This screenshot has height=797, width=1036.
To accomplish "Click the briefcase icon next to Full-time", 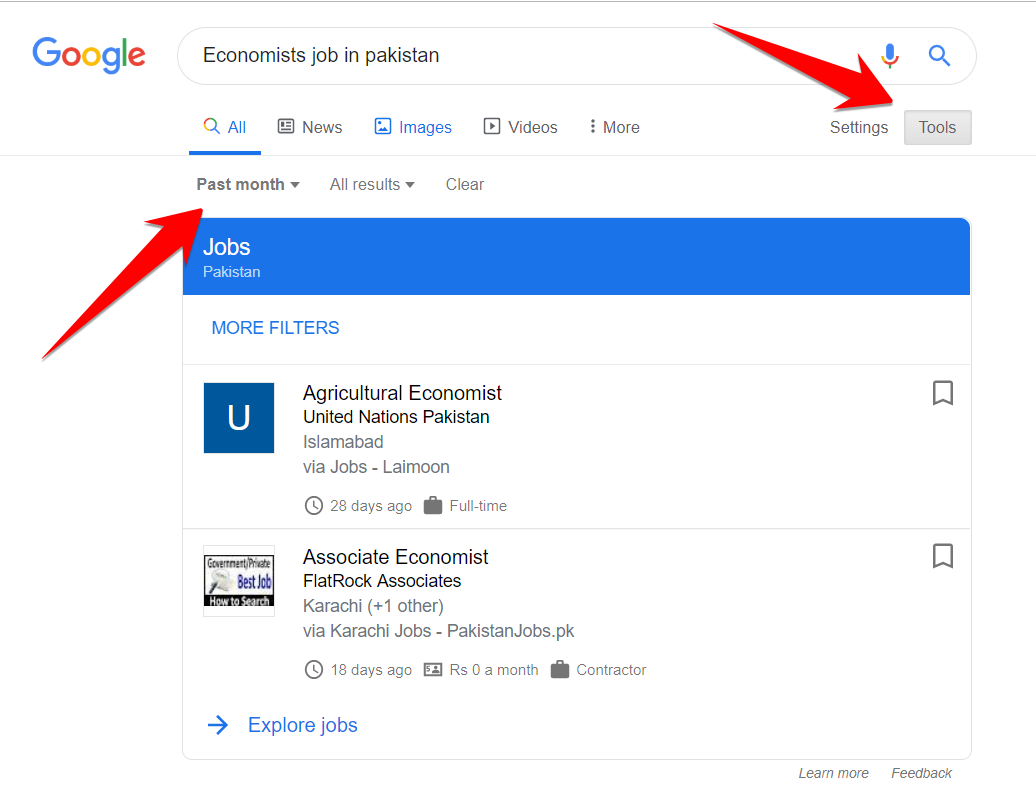I will 433,506.
